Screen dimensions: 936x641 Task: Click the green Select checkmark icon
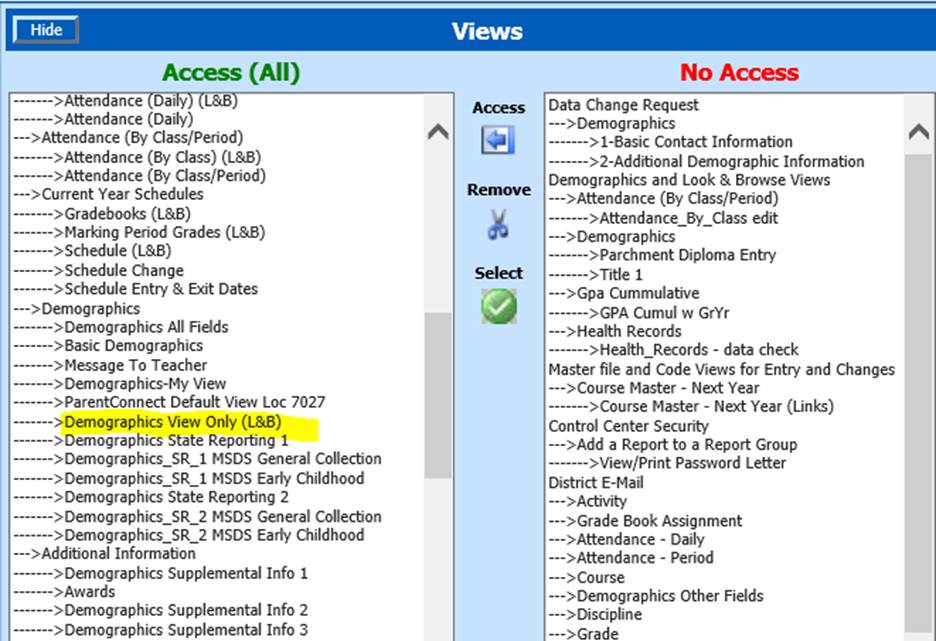pyautogui.click(x=498, y=306)
